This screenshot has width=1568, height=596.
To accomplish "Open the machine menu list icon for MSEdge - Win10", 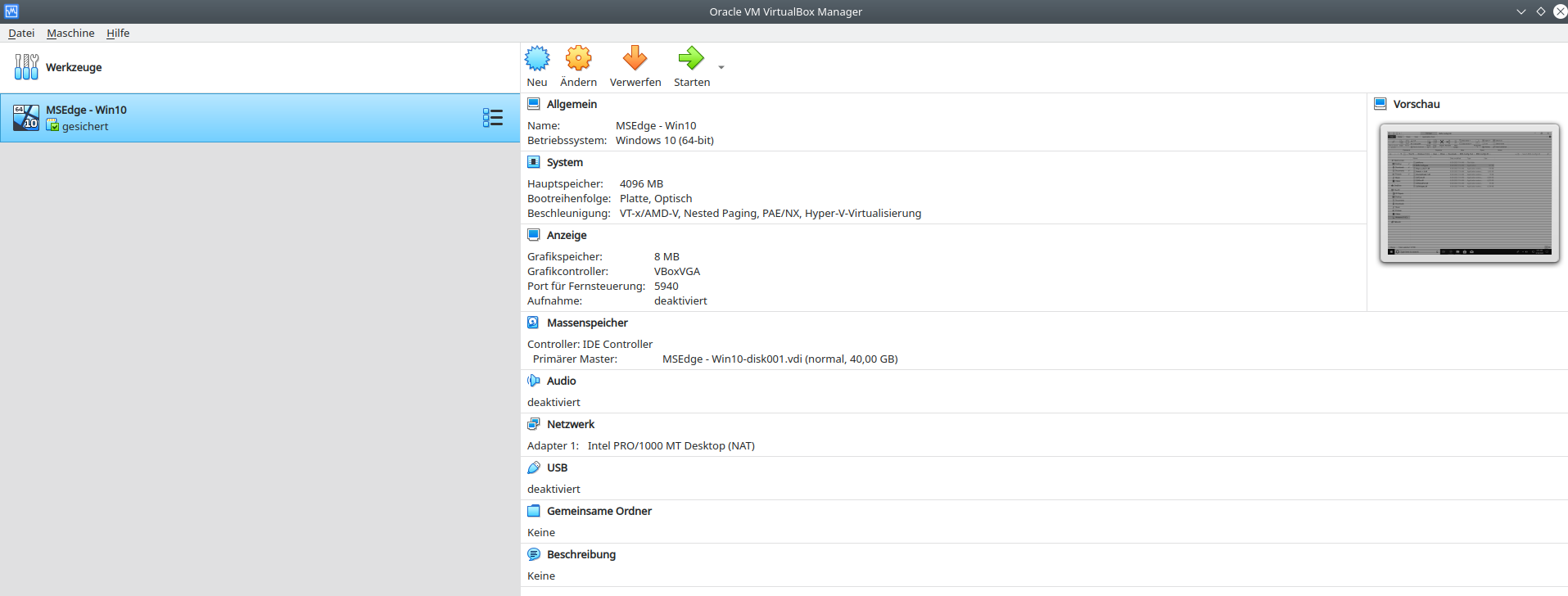I will pos(492,118).
